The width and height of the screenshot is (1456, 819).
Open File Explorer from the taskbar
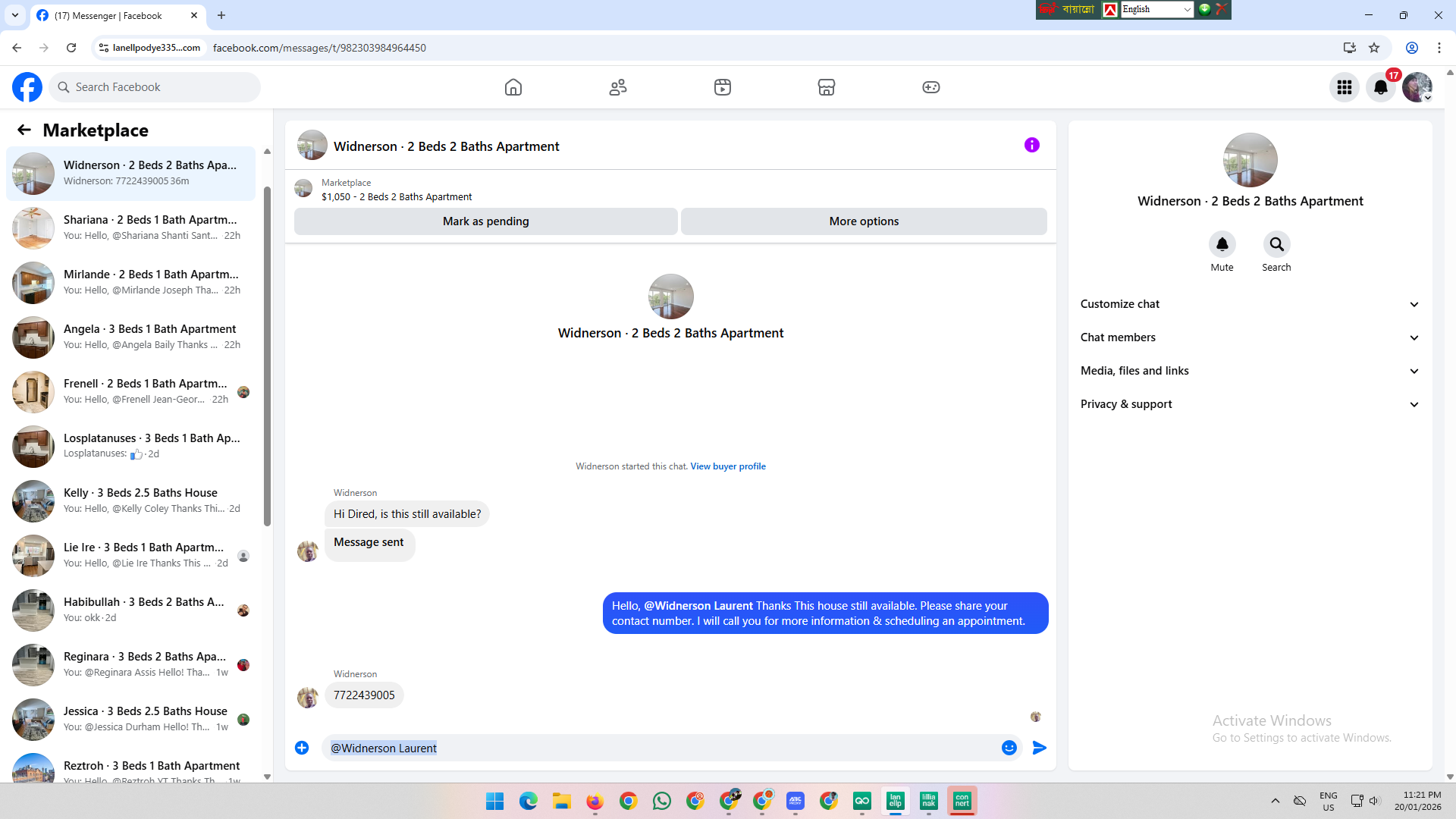click(562, 801)
